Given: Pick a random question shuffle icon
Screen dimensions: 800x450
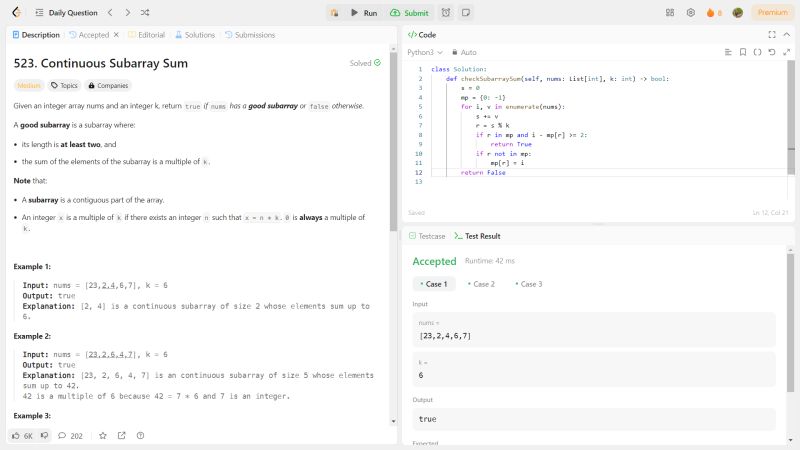Looking at the screenshot, I should 145,13.
